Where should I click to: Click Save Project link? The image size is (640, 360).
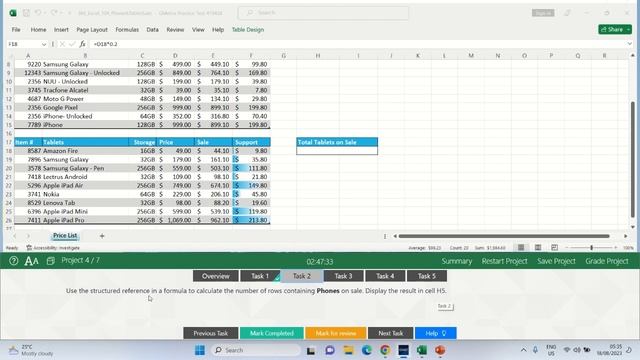pyautogui.click(x=556, y=261)
